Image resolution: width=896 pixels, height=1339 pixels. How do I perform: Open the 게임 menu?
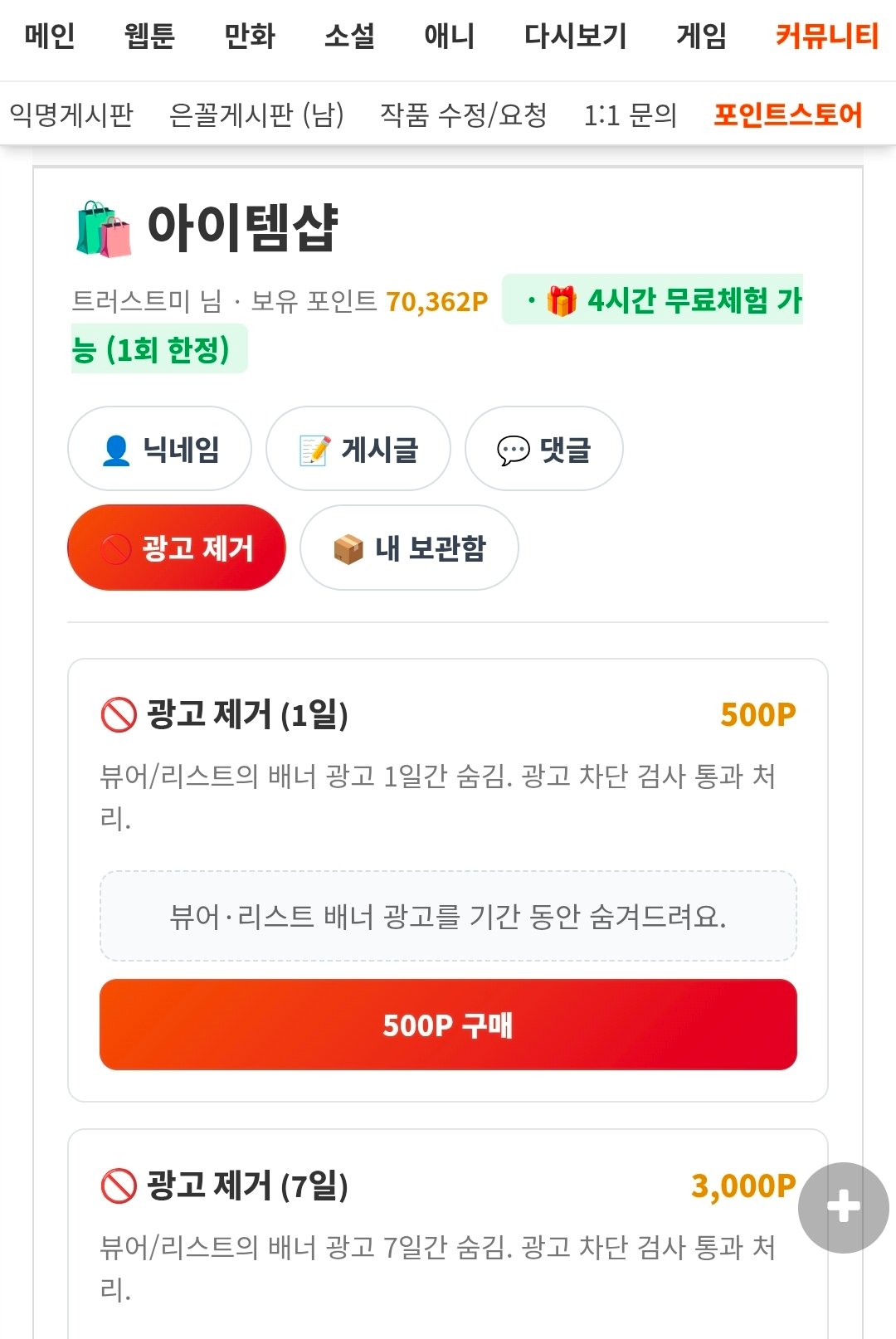702,37
